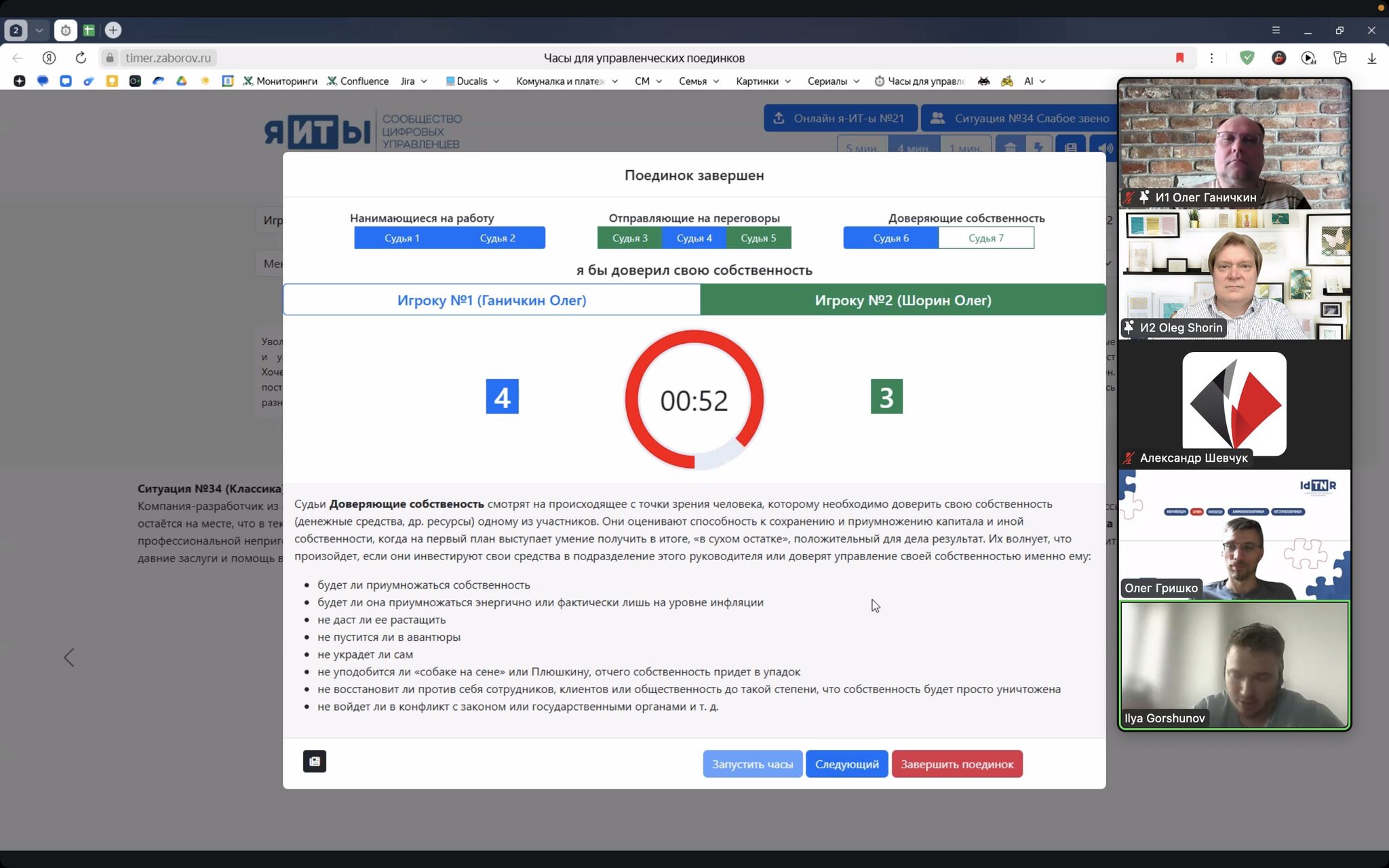Toggle the Судья 3 vote
Screen dimensions: 1389x868
coord(629,238)
